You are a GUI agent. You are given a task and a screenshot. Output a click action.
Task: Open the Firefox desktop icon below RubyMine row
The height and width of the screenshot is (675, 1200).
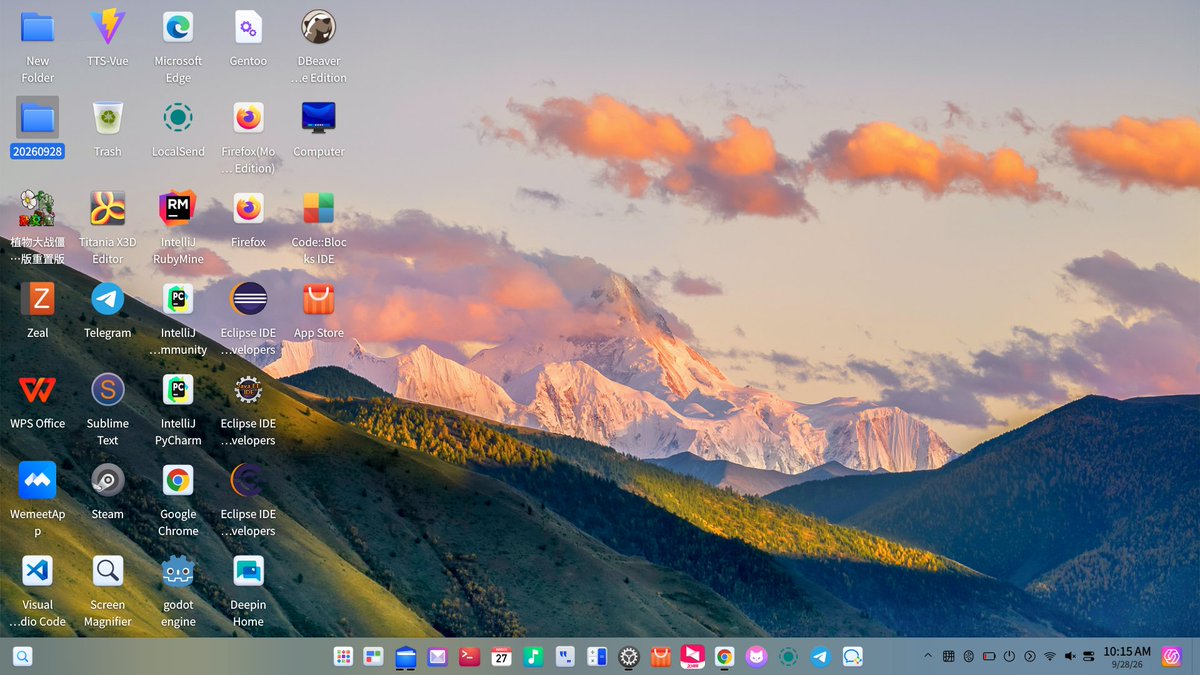[248, 208]
